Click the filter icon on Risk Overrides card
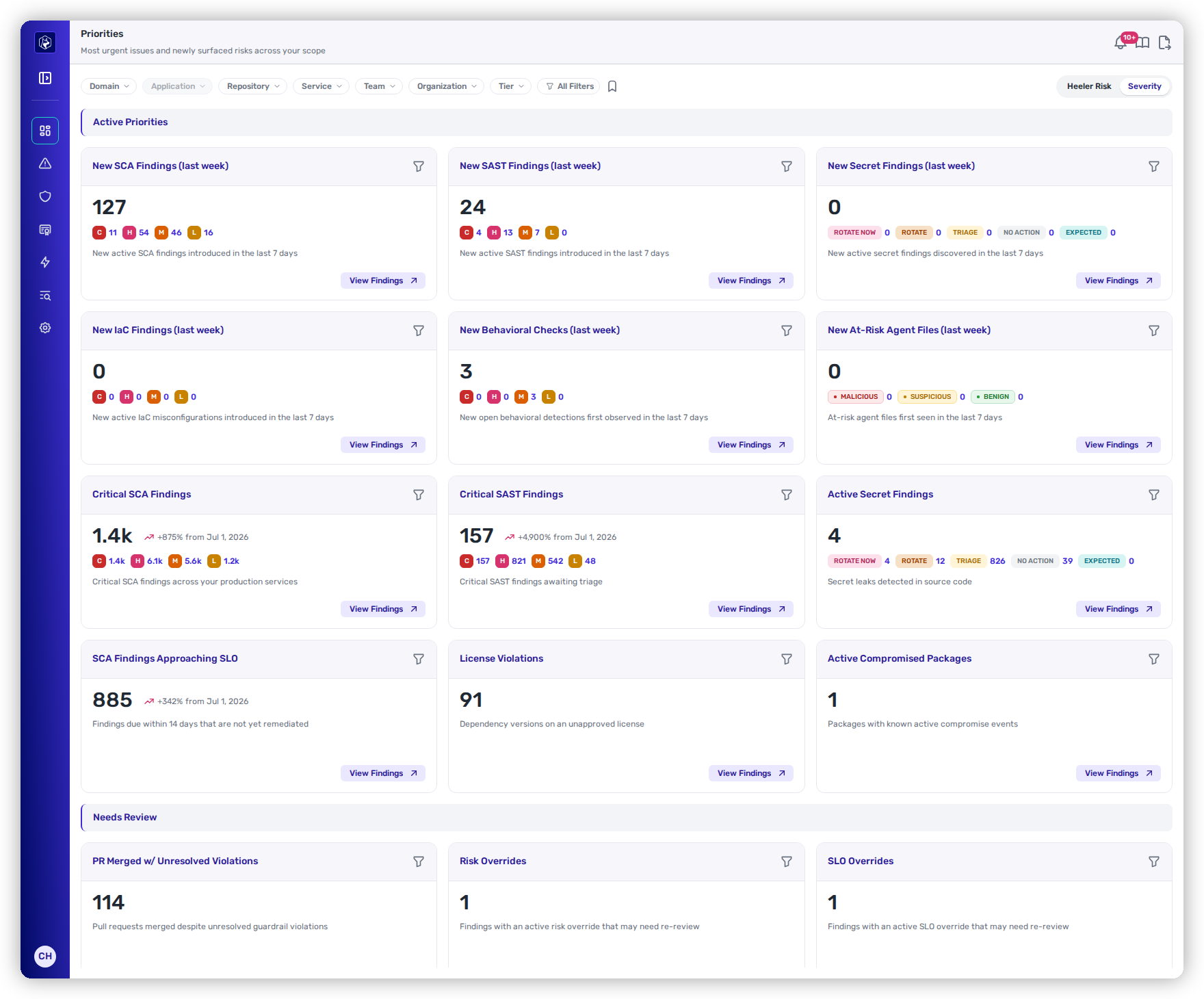1204x999 pixels. 787,861
